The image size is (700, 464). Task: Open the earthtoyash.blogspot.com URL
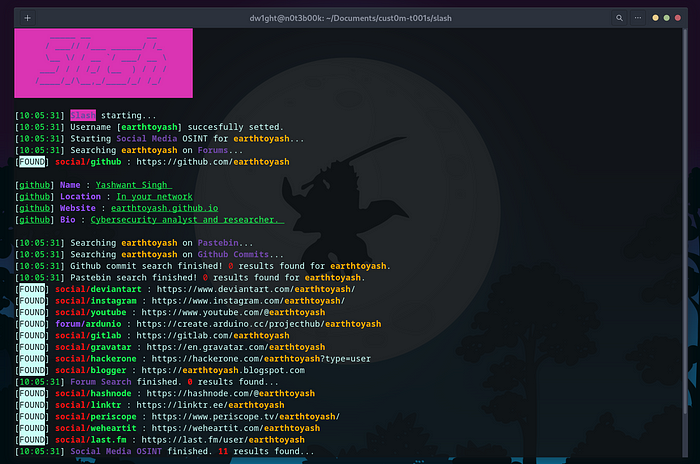(223, 370)
